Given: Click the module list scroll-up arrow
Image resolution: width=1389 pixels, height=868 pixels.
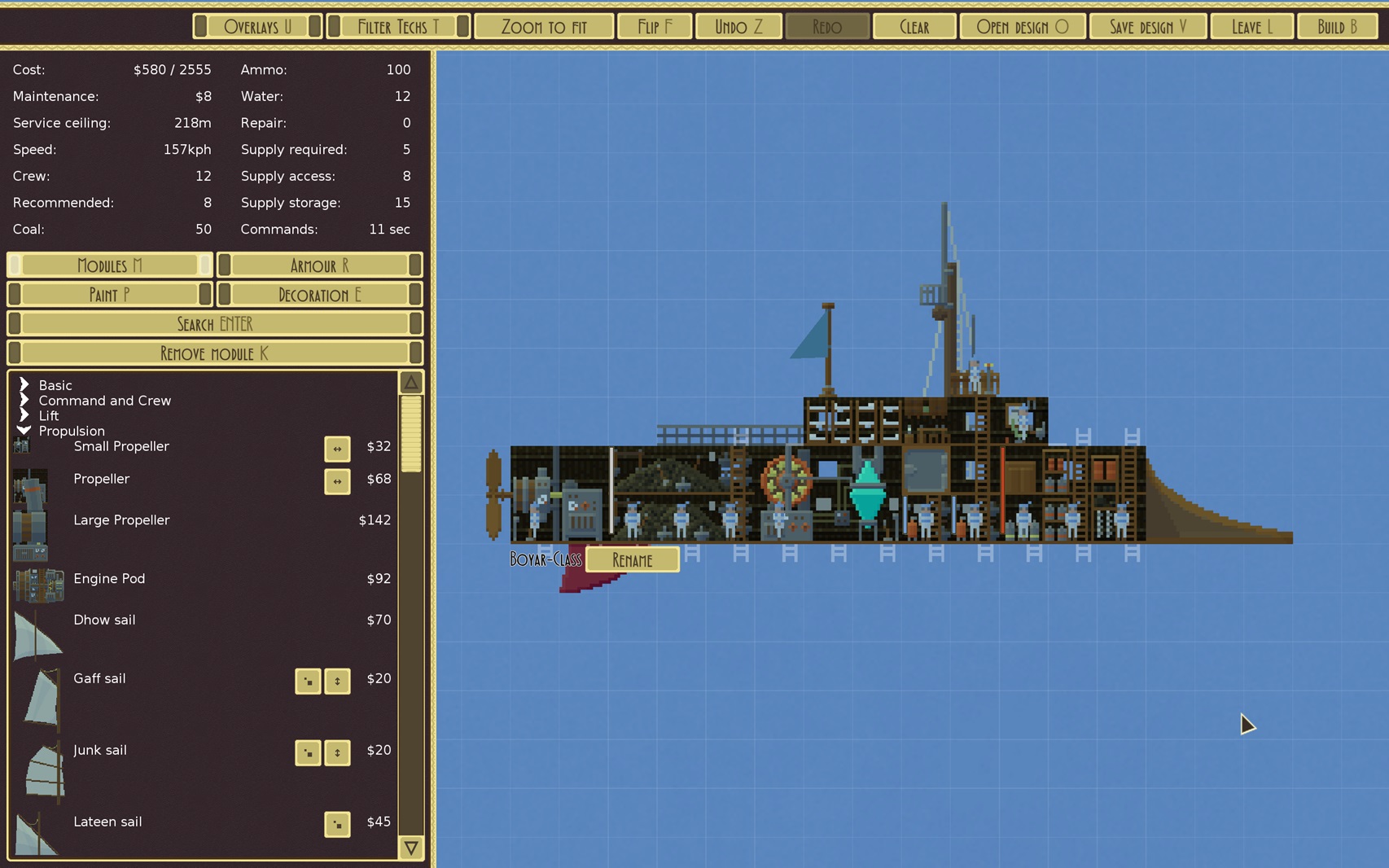Looking at the screenshot, I should [x=411, y=382].
